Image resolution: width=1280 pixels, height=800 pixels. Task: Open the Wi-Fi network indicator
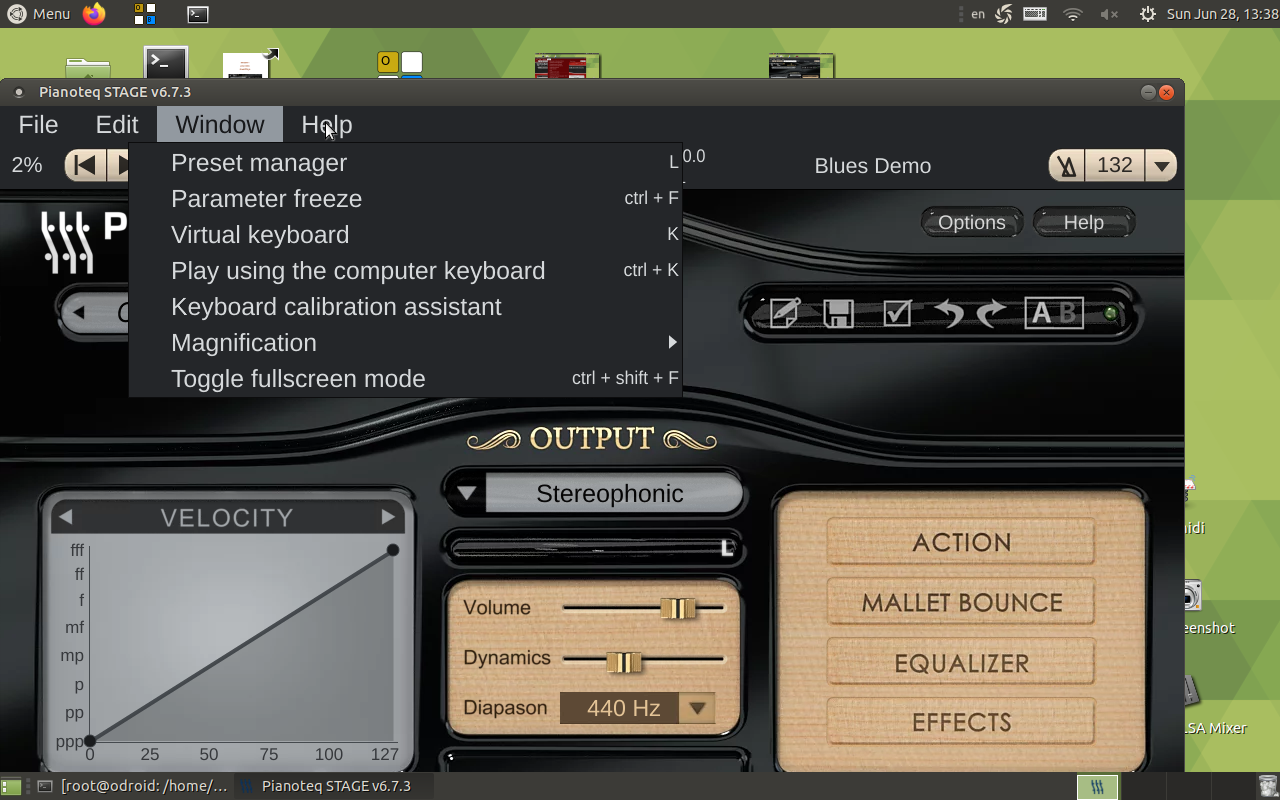click(1073, 14)
